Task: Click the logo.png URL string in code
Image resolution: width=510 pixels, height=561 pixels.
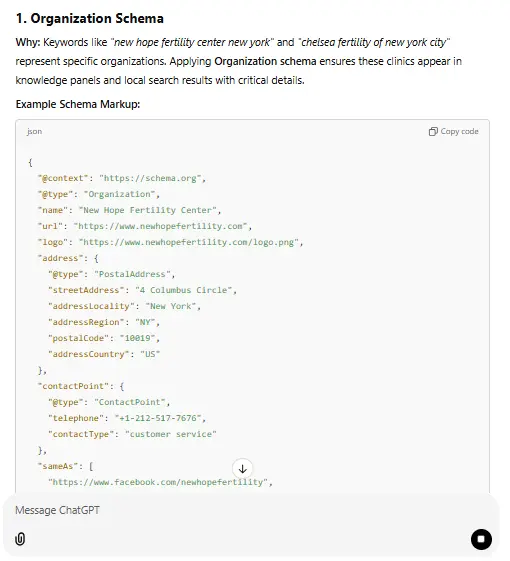Action: tap(189, 242)
